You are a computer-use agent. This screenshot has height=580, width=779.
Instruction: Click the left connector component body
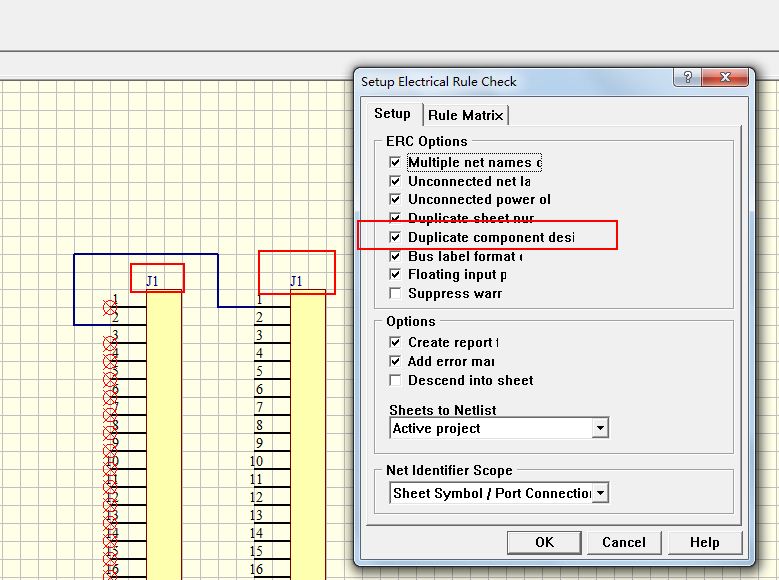(164, 435)
